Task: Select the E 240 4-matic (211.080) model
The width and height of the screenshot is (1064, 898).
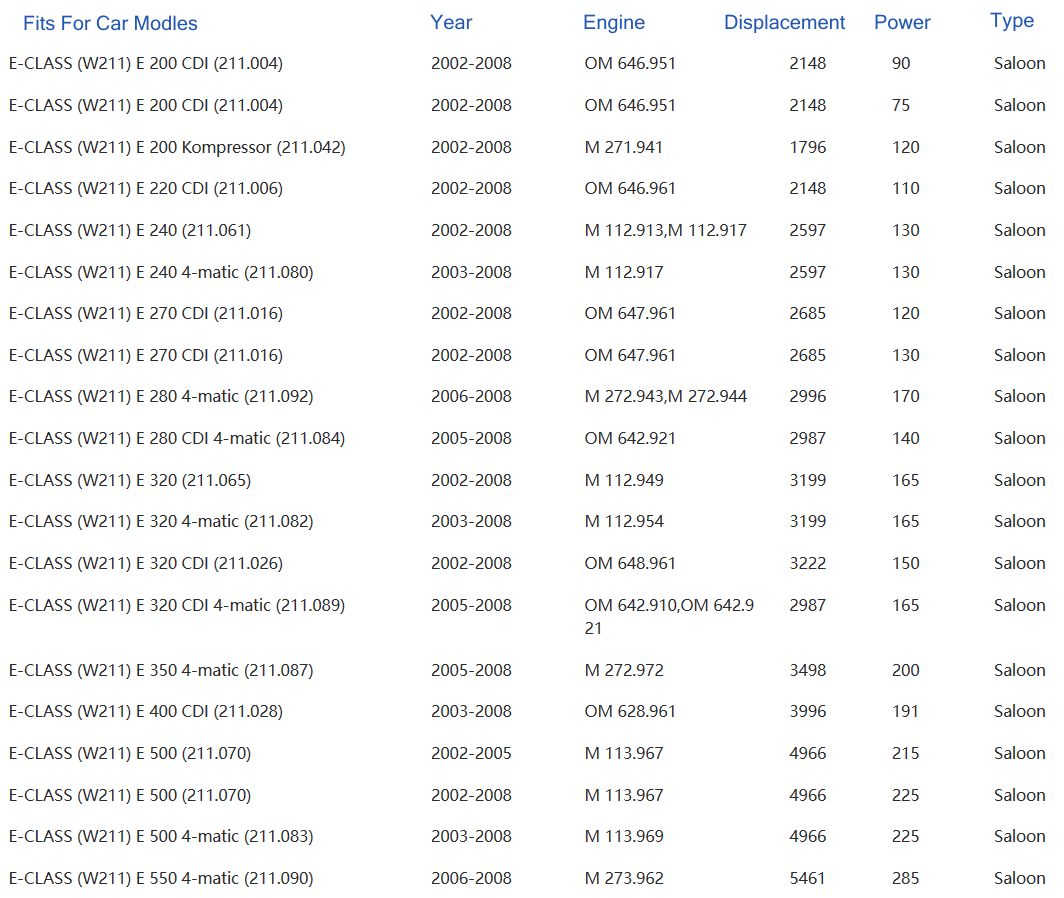Action: [x=161, y=272]
